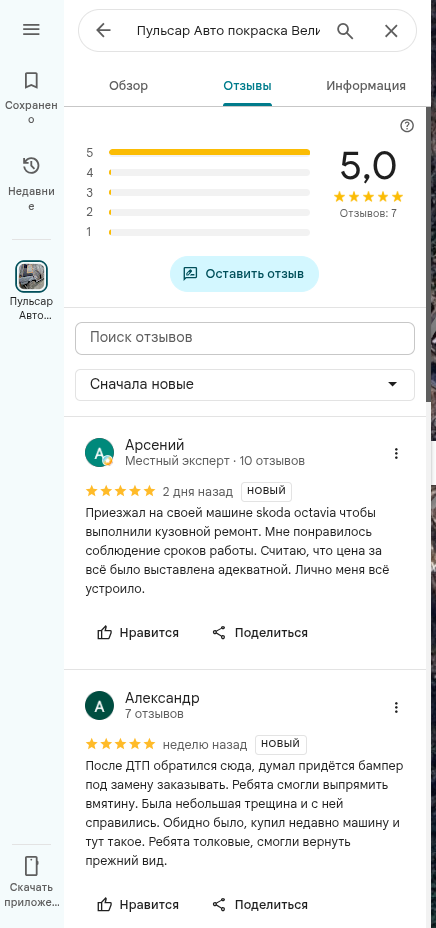Click the 'НОВЫЙ' badge on Арсений's review
The image size is (436, 928).
tap(266, 491)
